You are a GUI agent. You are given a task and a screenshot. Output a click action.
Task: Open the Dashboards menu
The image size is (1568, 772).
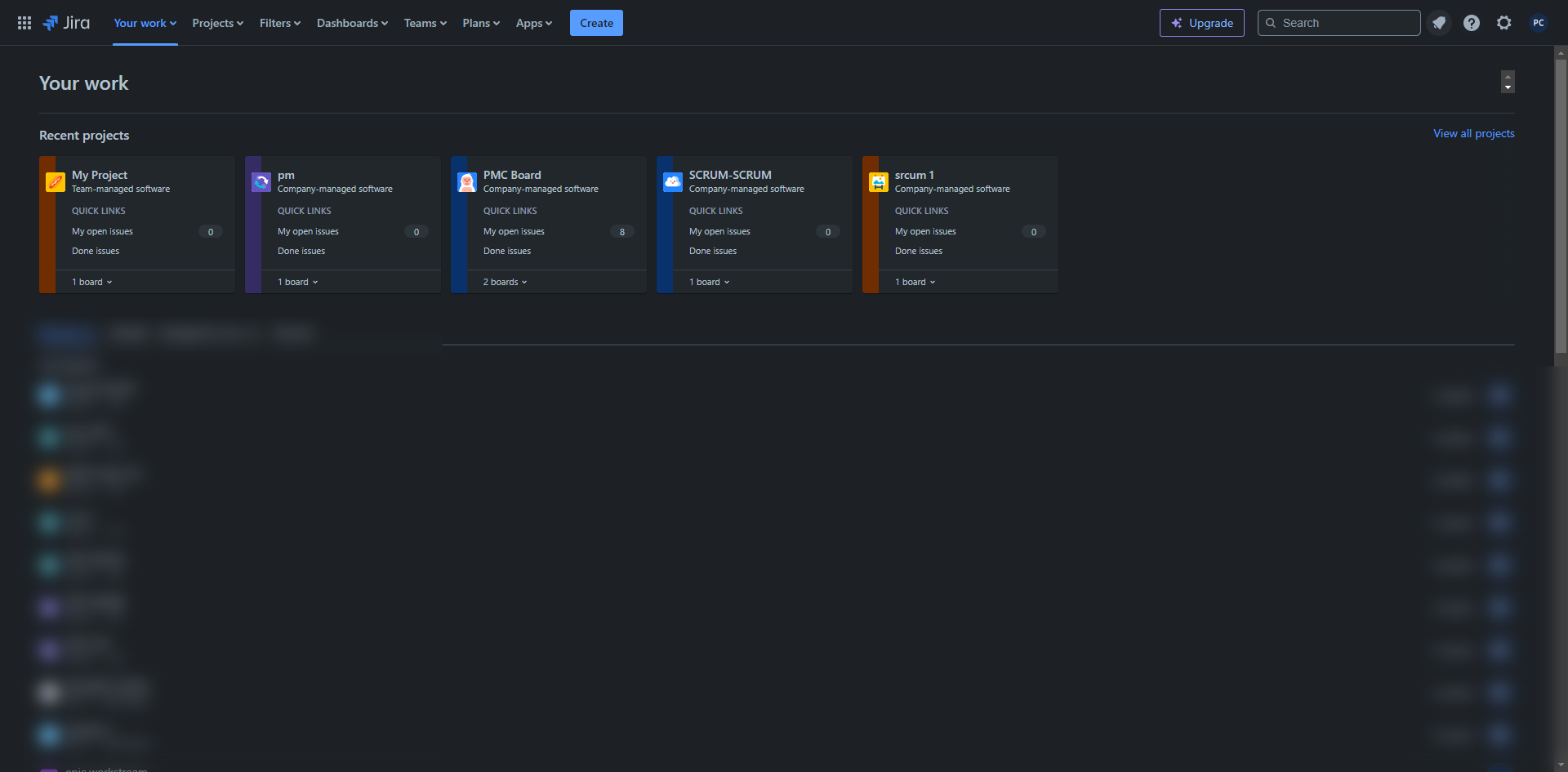[352, 23]
